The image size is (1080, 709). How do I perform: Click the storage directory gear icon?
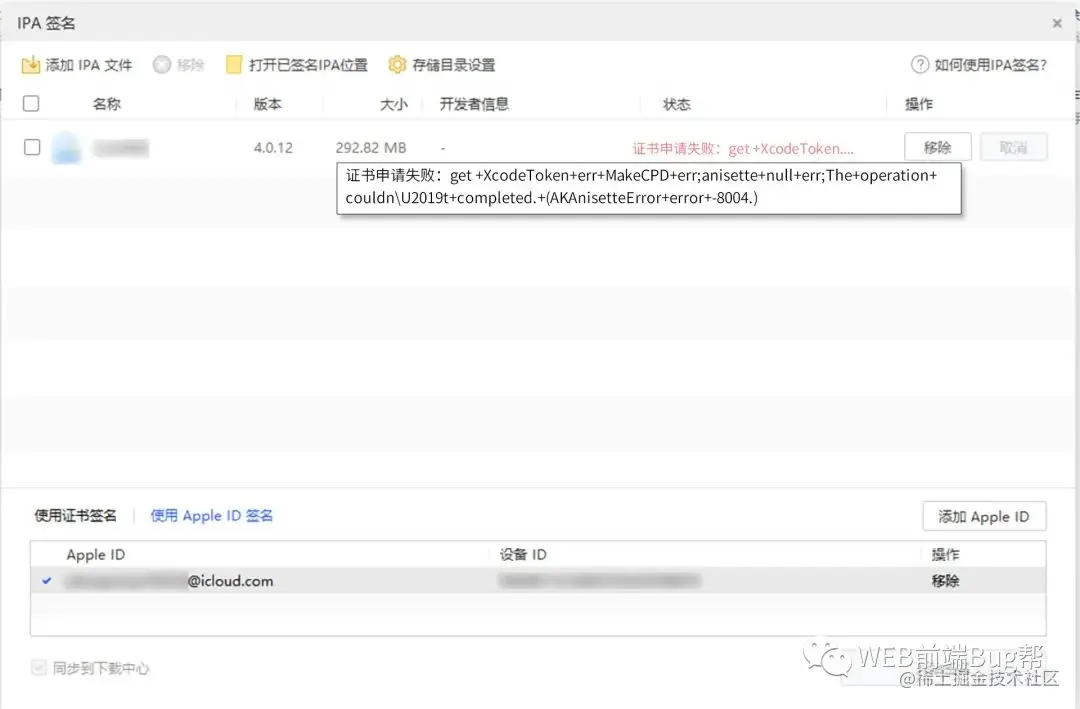[x=397, y=65]
